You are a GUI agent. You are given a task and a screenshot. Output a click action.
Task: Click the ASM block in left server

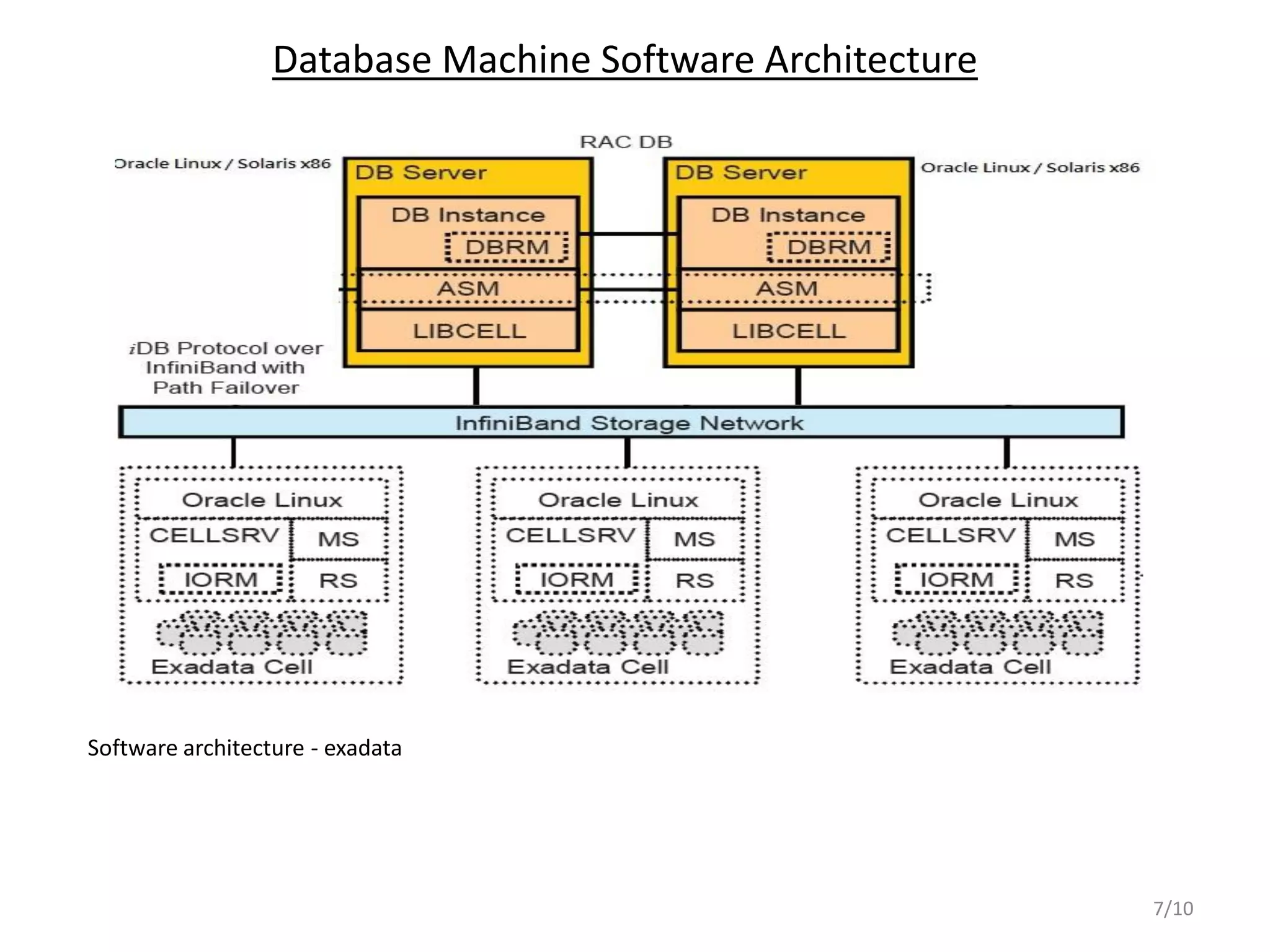[468, 289]
